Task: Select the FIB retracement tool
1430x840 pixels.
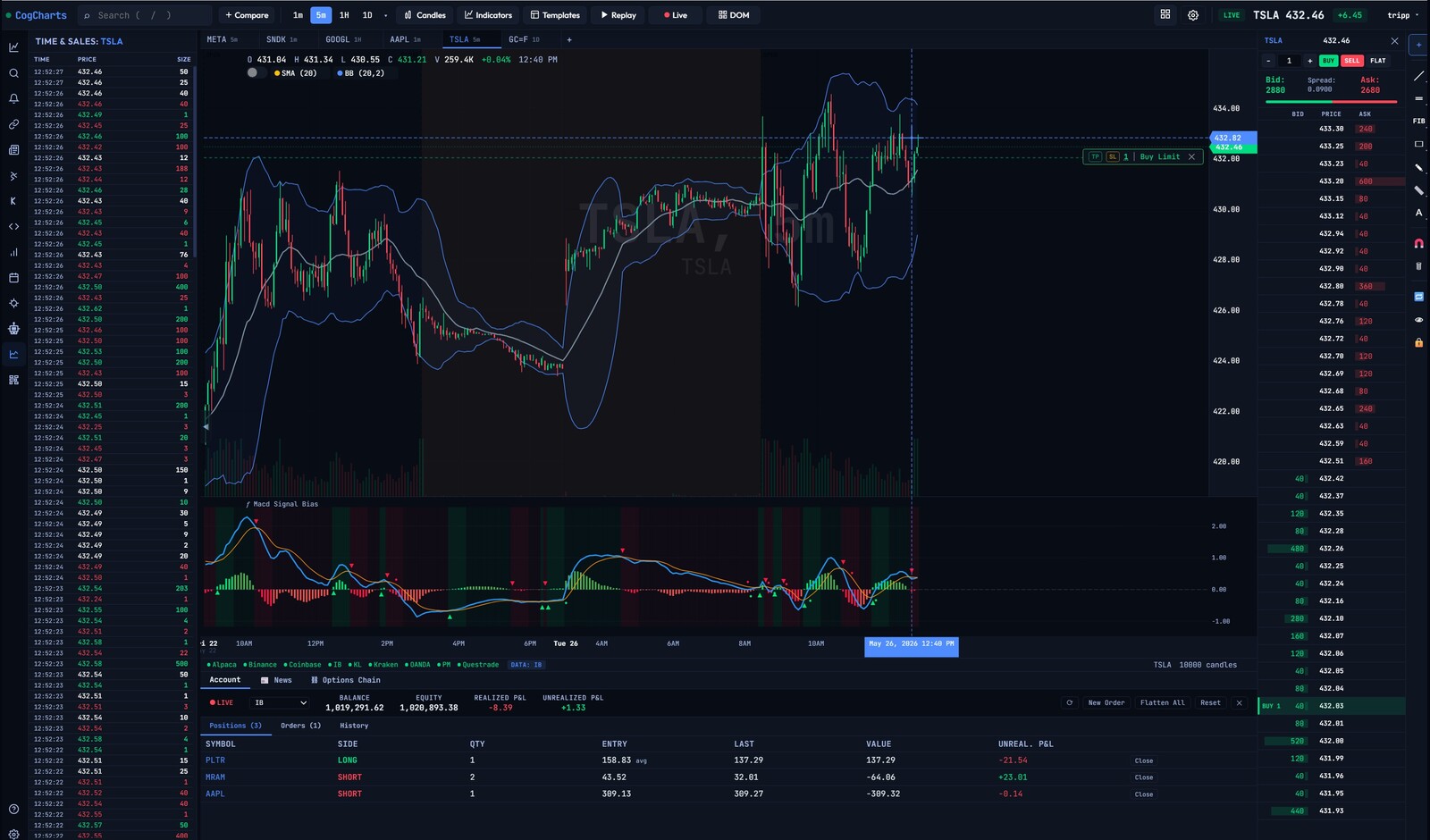Action: (1418, 121)
